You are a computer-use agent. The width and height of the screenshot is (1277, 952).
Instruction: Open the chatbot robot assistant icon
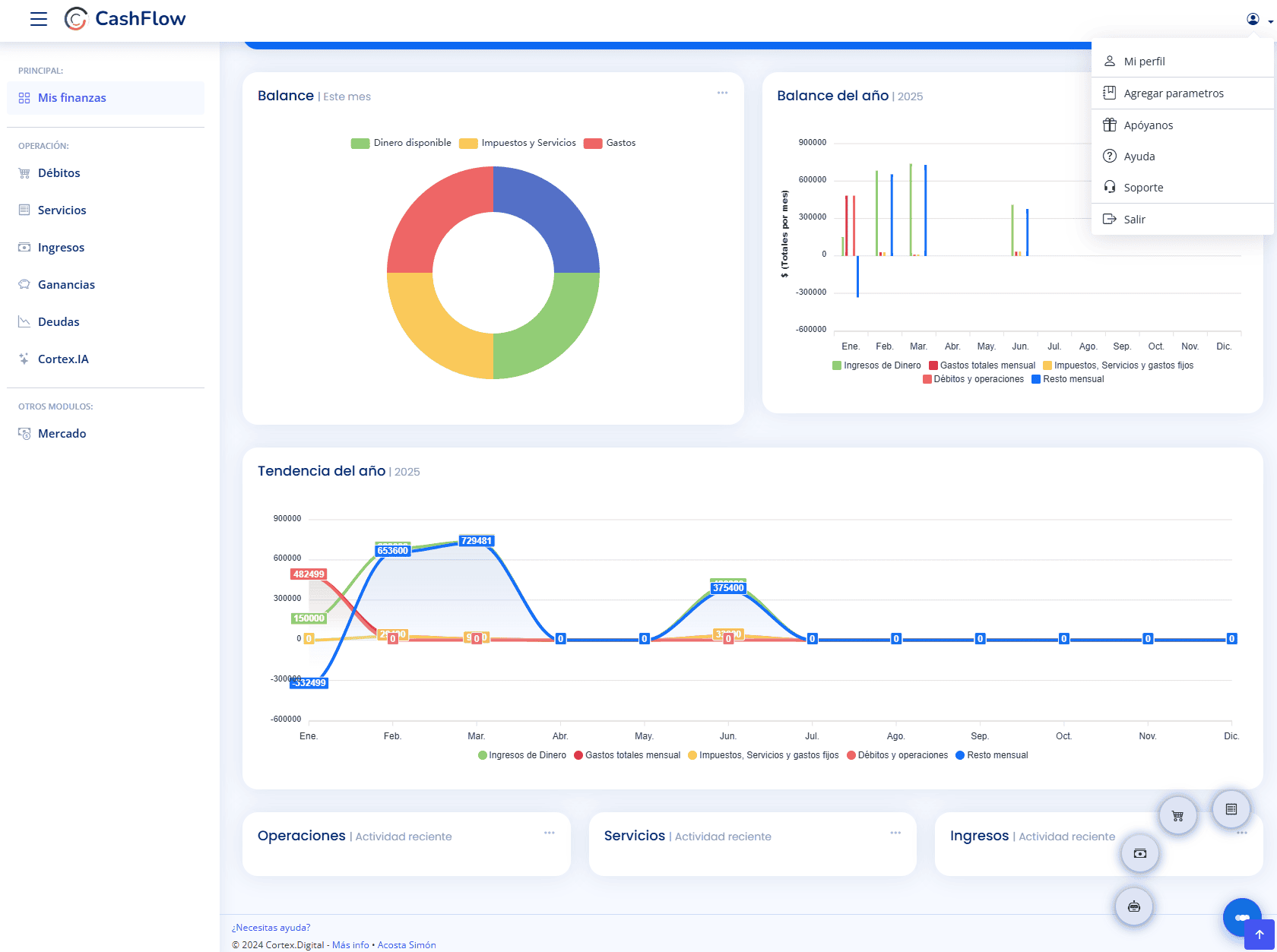point(1134,906)
